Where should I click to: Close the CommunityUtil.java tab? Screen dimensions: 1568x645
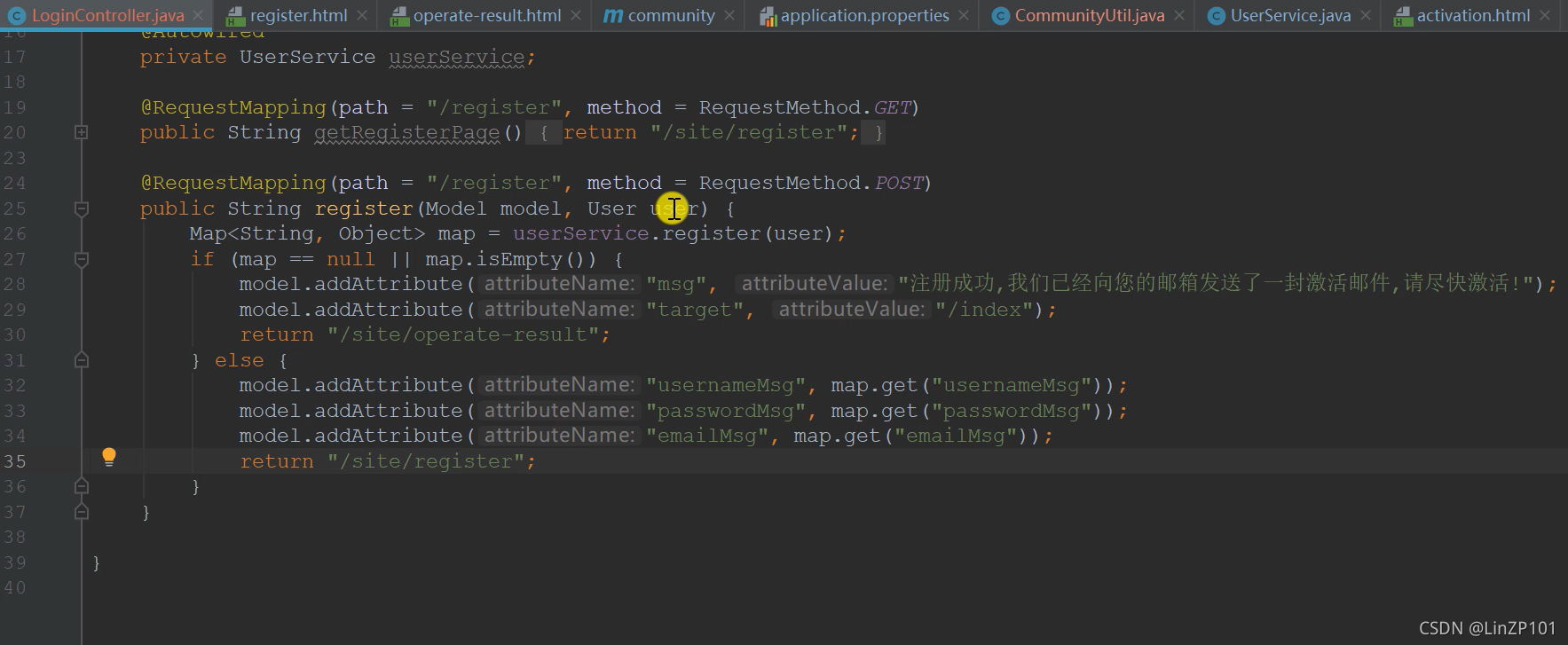coord(1179,16)
